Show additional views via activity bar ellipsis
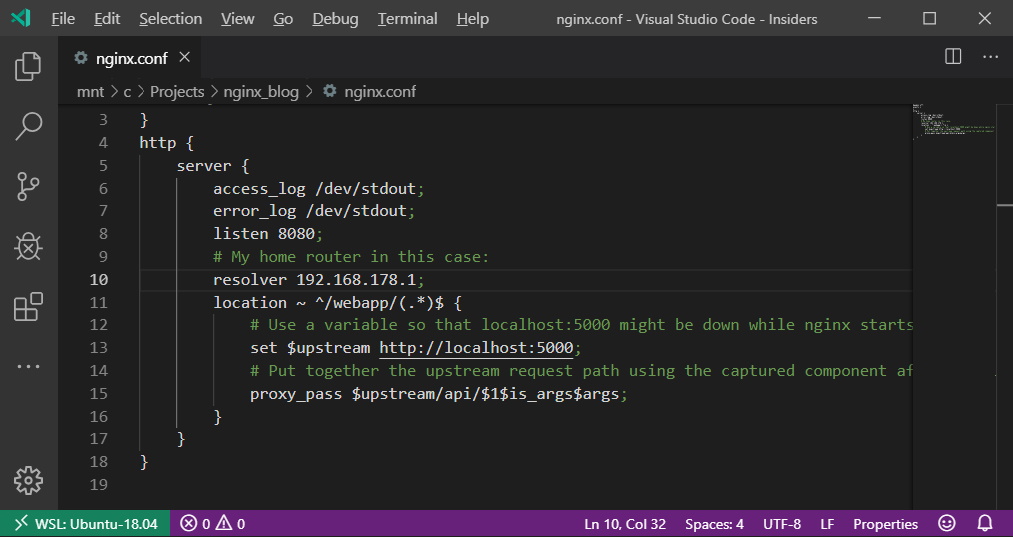1013x537 pixels. point(28,366)
